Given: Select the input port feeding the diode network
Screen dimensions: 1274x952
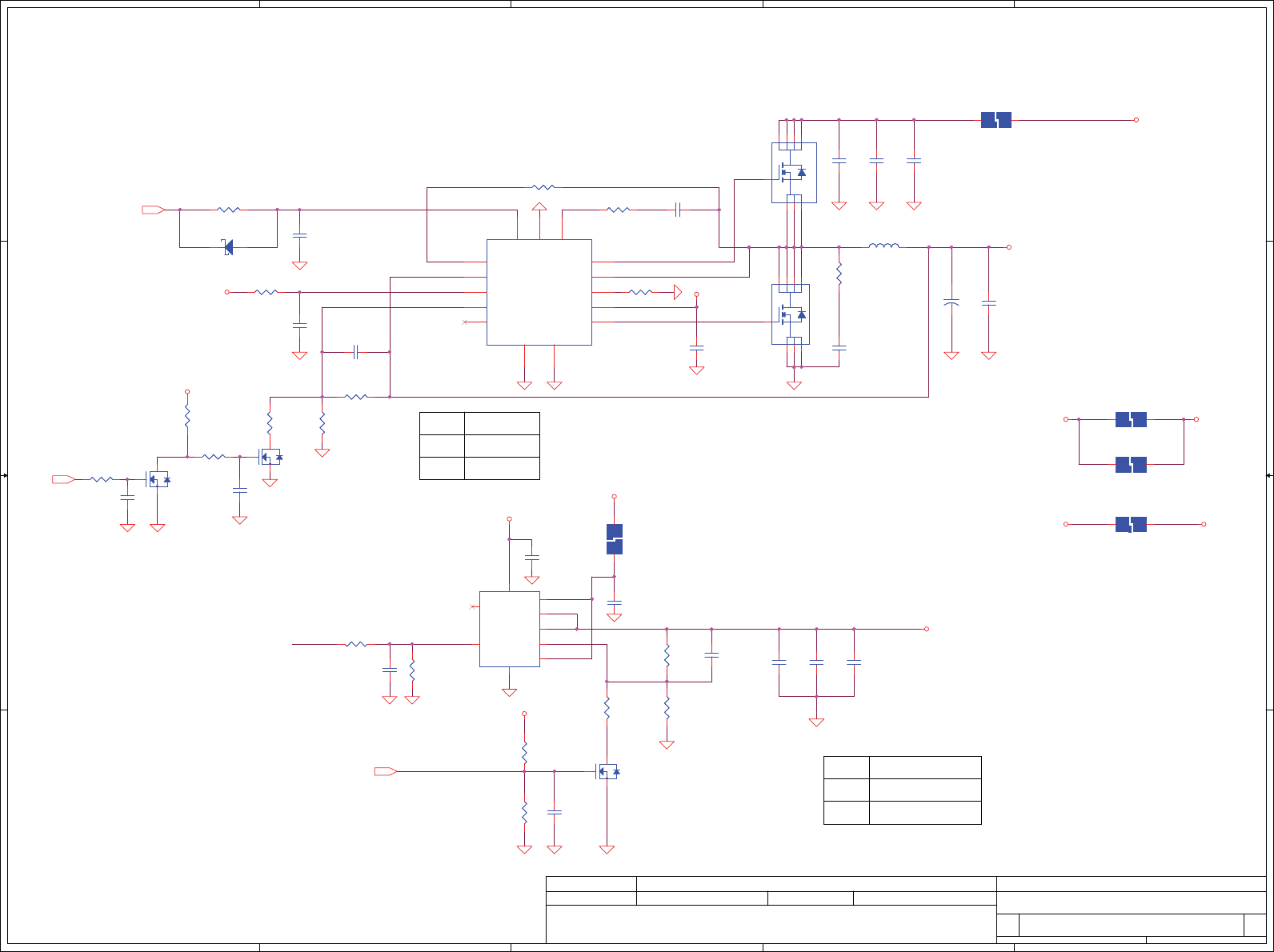Looking at the screenshot, I should [154, 210].
